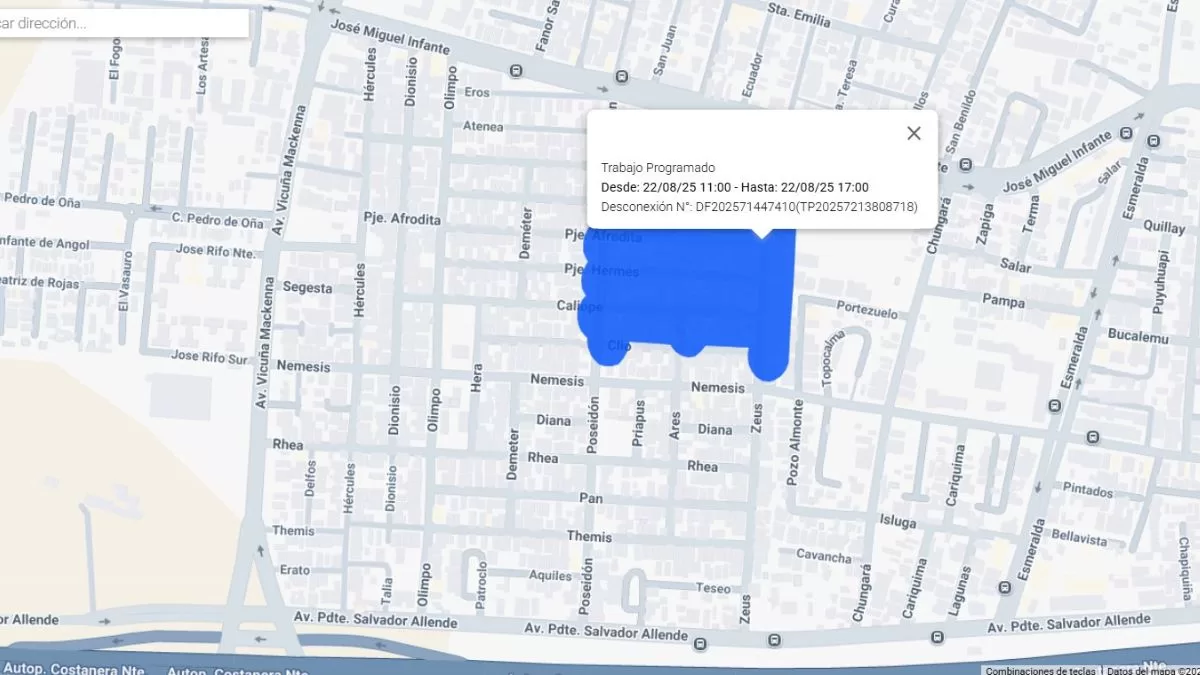
Task: Click the Portezuelo street label
Action: pos(866,311)
